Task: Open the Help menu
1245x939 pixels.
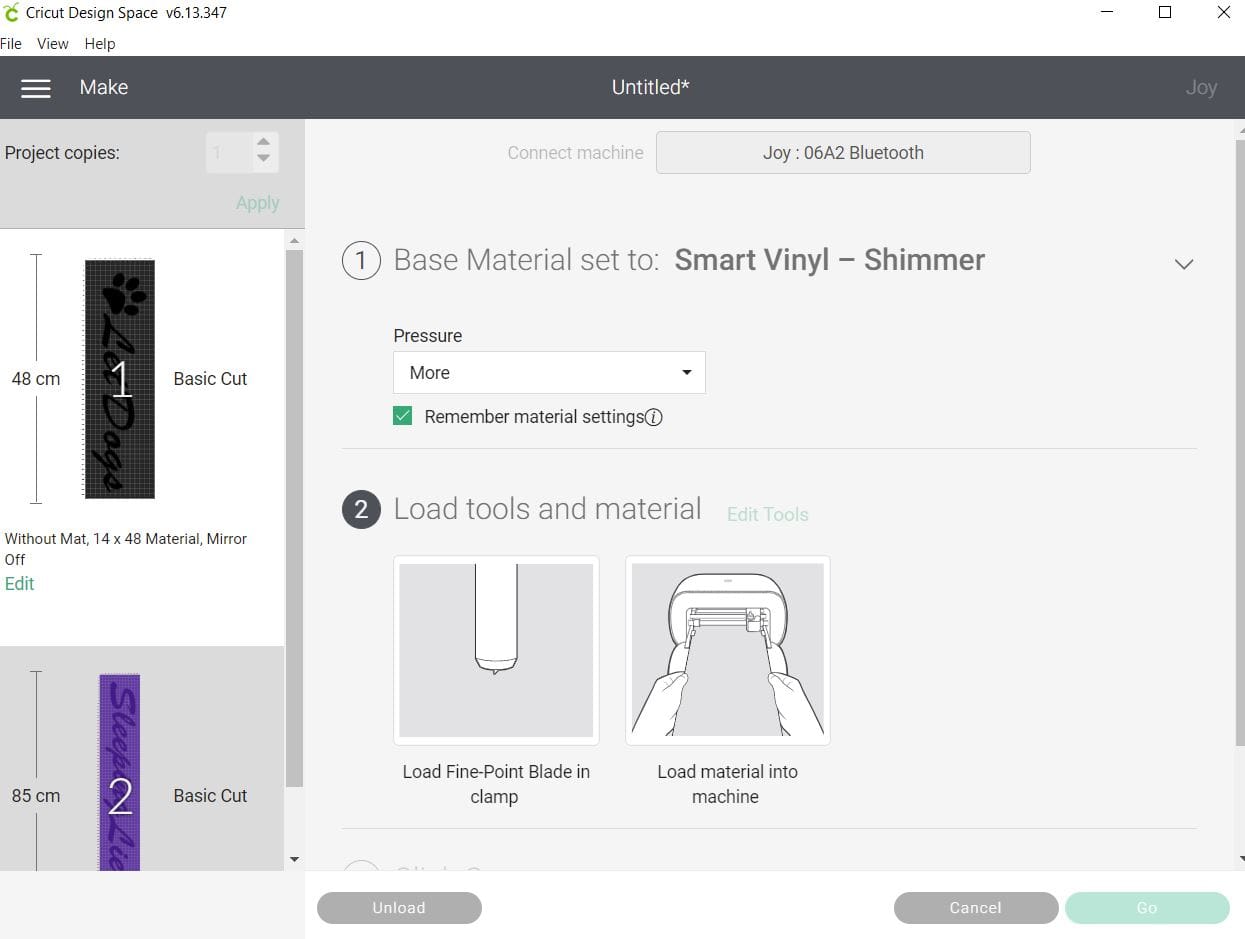Action: [x=100, y=44]
